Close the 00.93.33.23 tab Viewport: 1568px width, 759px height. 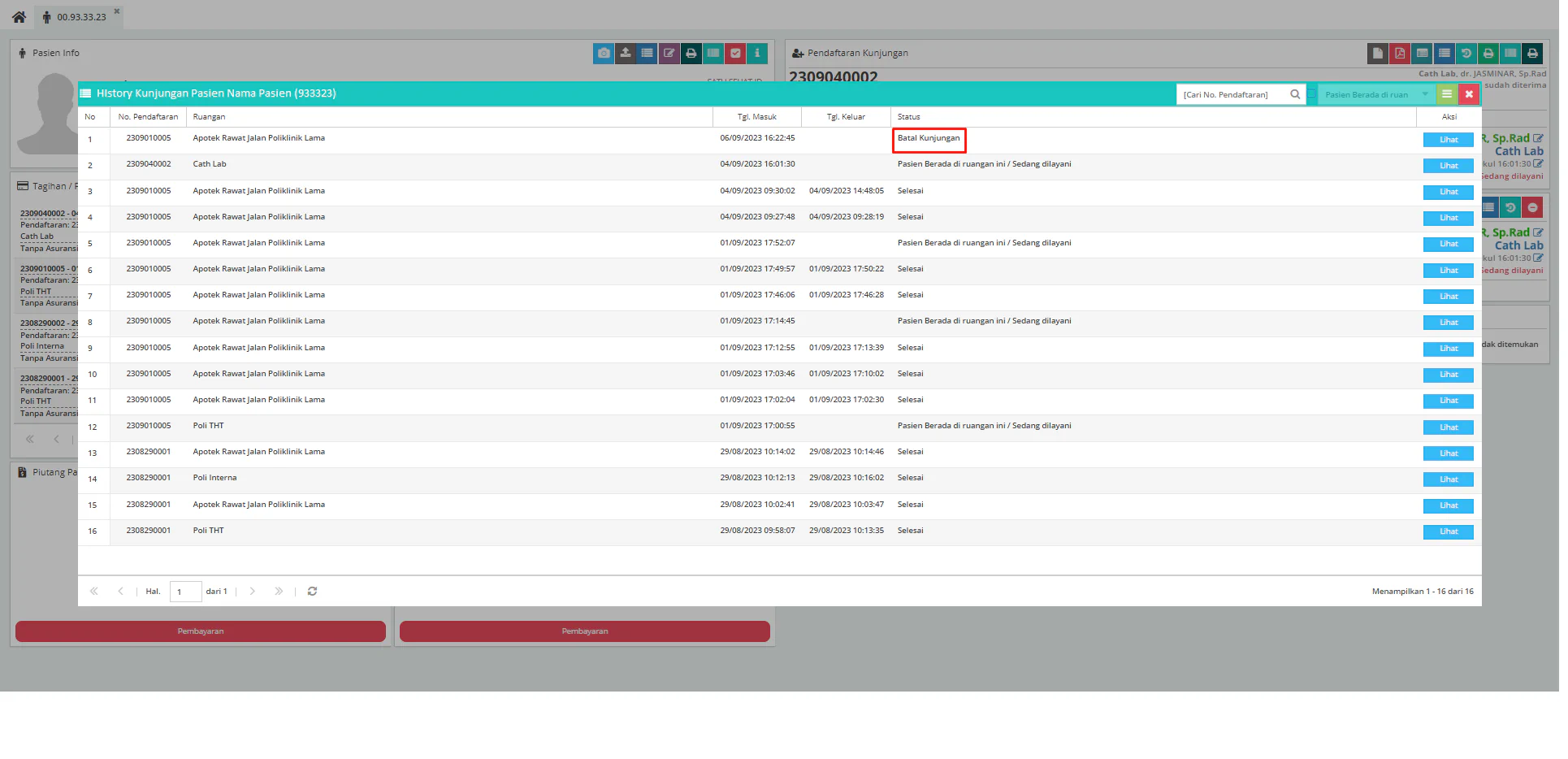tap(117, 11)
